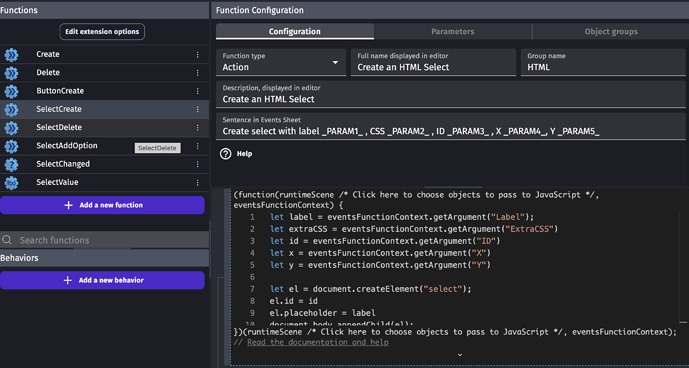Click the Search functions field

click(x=105, y=240)
